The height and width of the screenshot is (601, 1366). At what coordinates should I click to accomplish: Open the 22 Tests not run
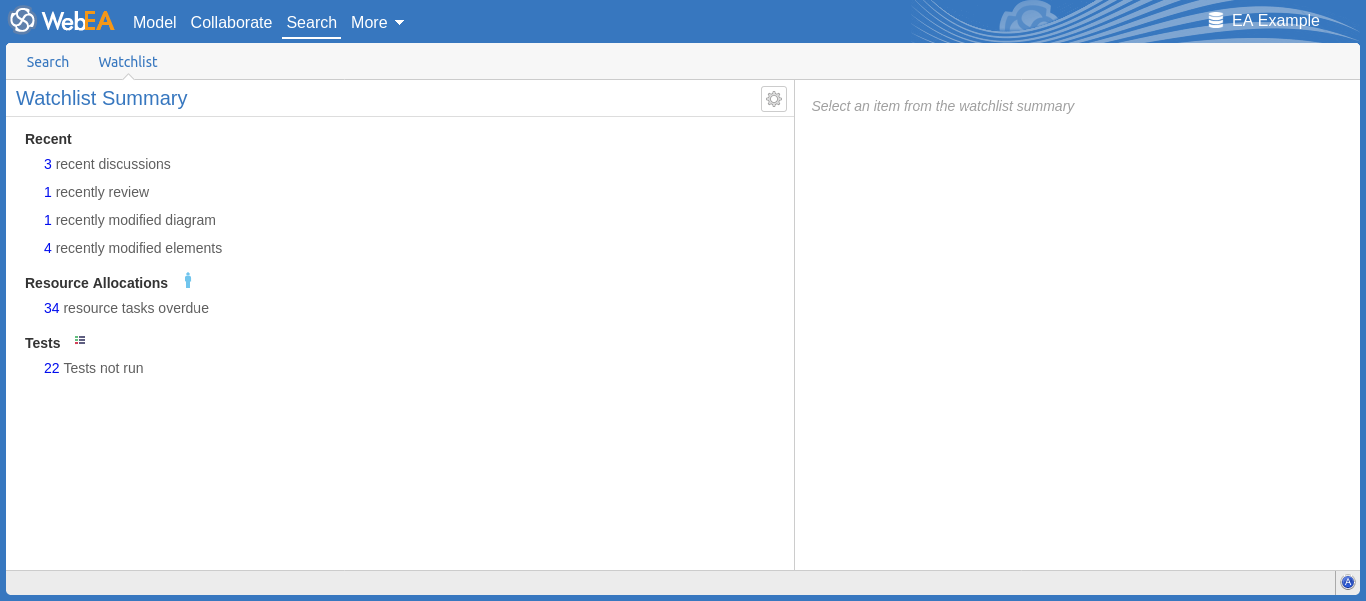(x=93, y=368)
